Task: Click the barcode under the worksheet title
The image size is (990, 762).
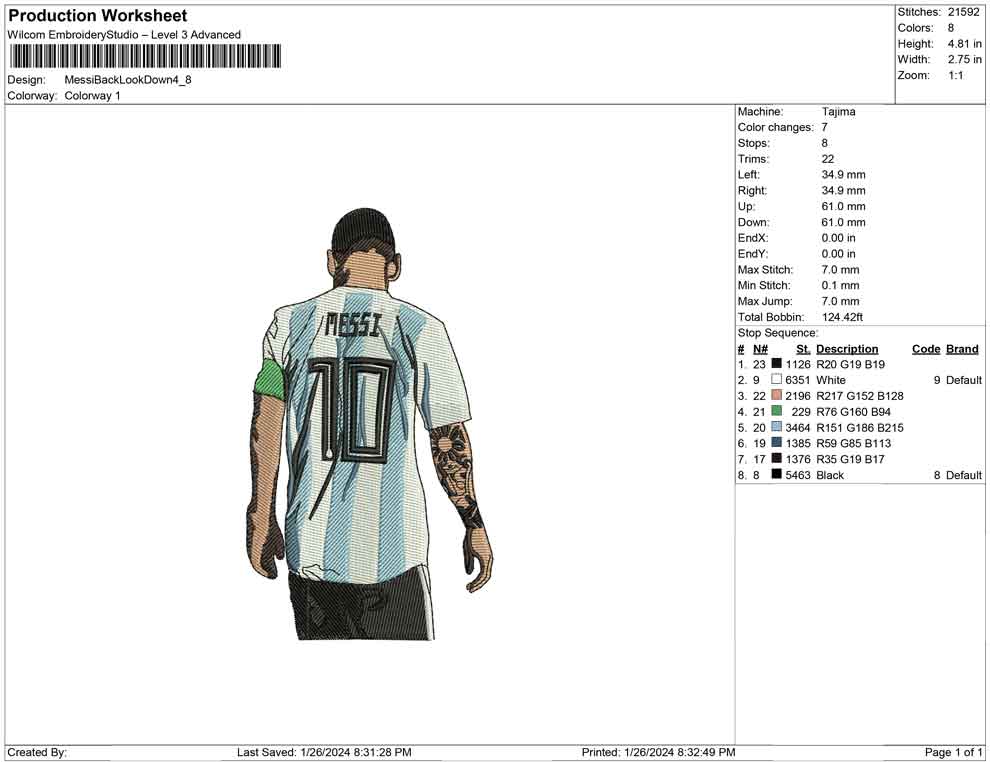Action: 145,56
